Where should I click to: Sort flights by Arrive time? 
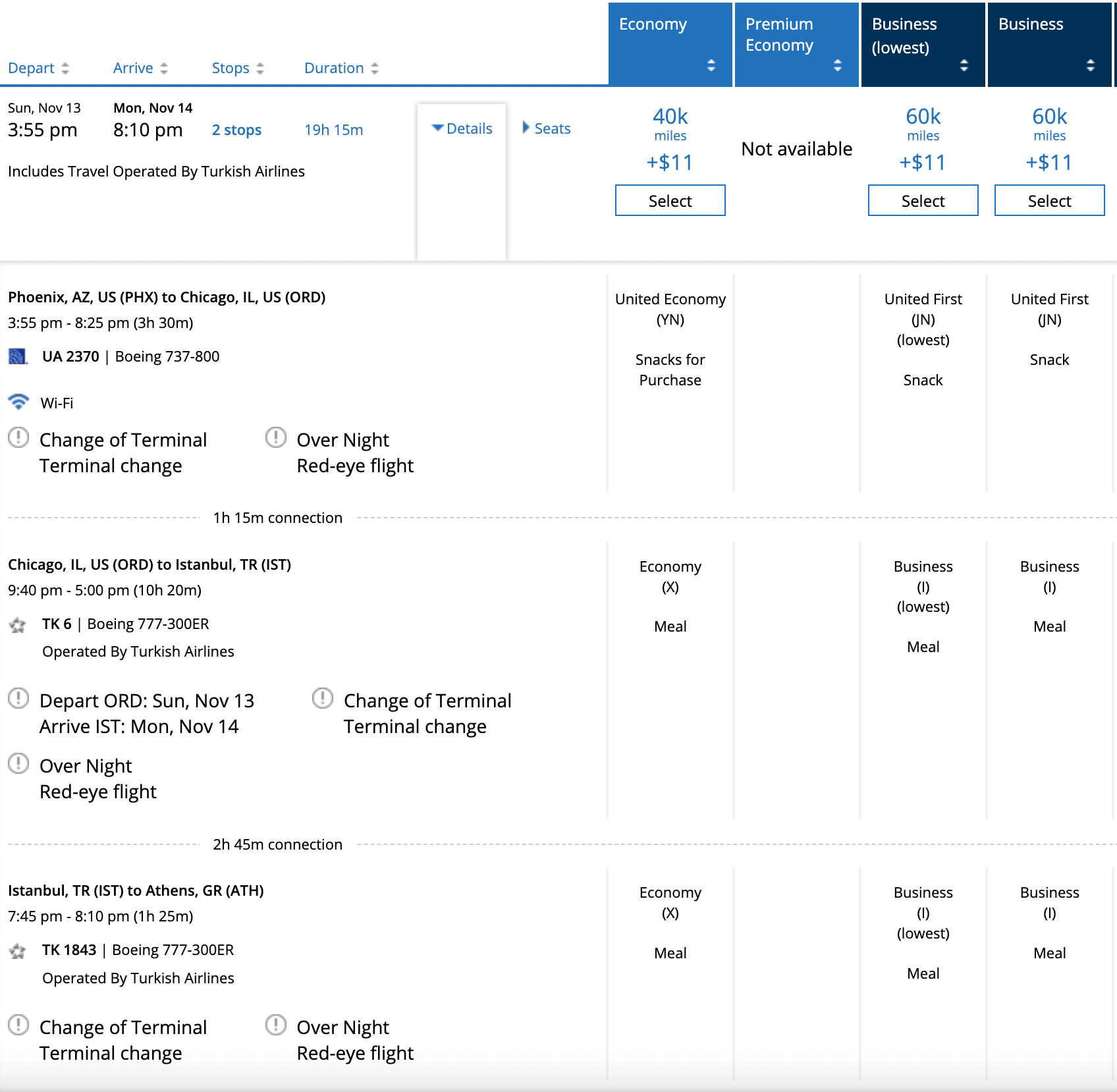pos(140,68)
